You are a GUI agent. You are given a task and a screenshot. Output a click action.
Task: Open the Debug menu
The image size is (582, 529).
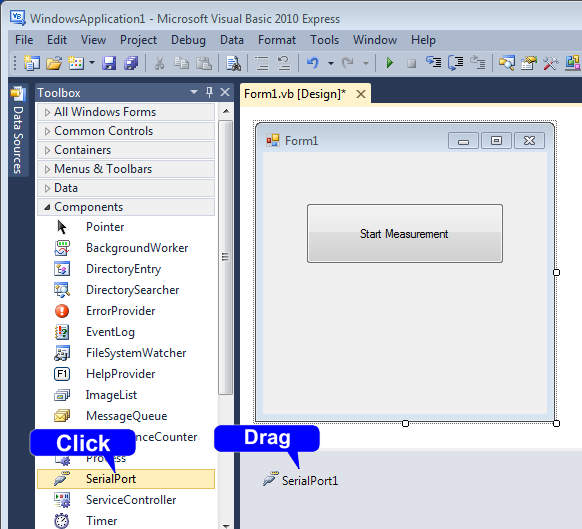click(x=188, y=40)
